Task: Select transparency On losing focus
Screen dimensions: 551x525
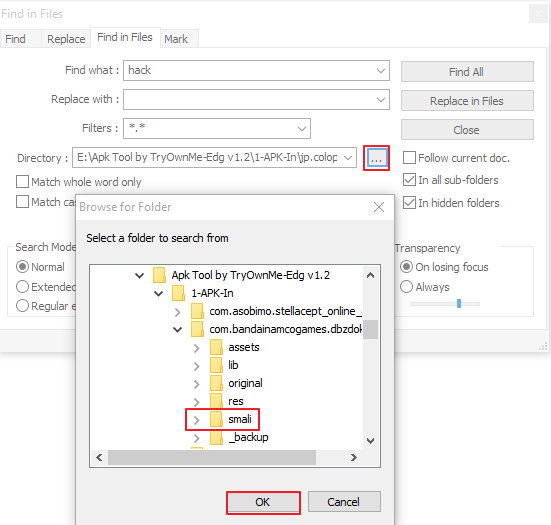Action: click(x=406, y=267)
